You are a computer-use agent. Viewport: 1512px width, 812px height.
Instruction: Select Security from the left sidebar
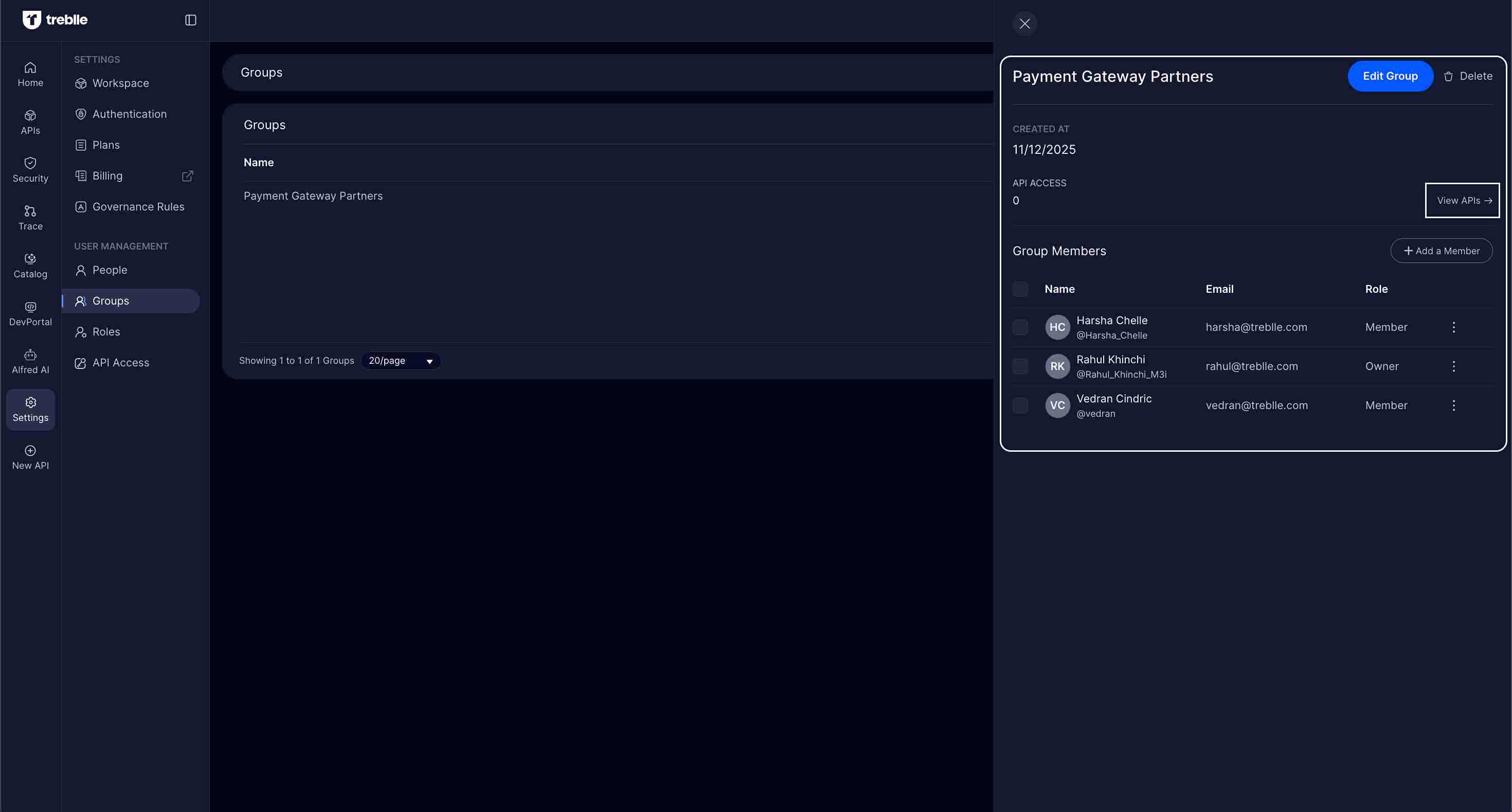[30, 170]
